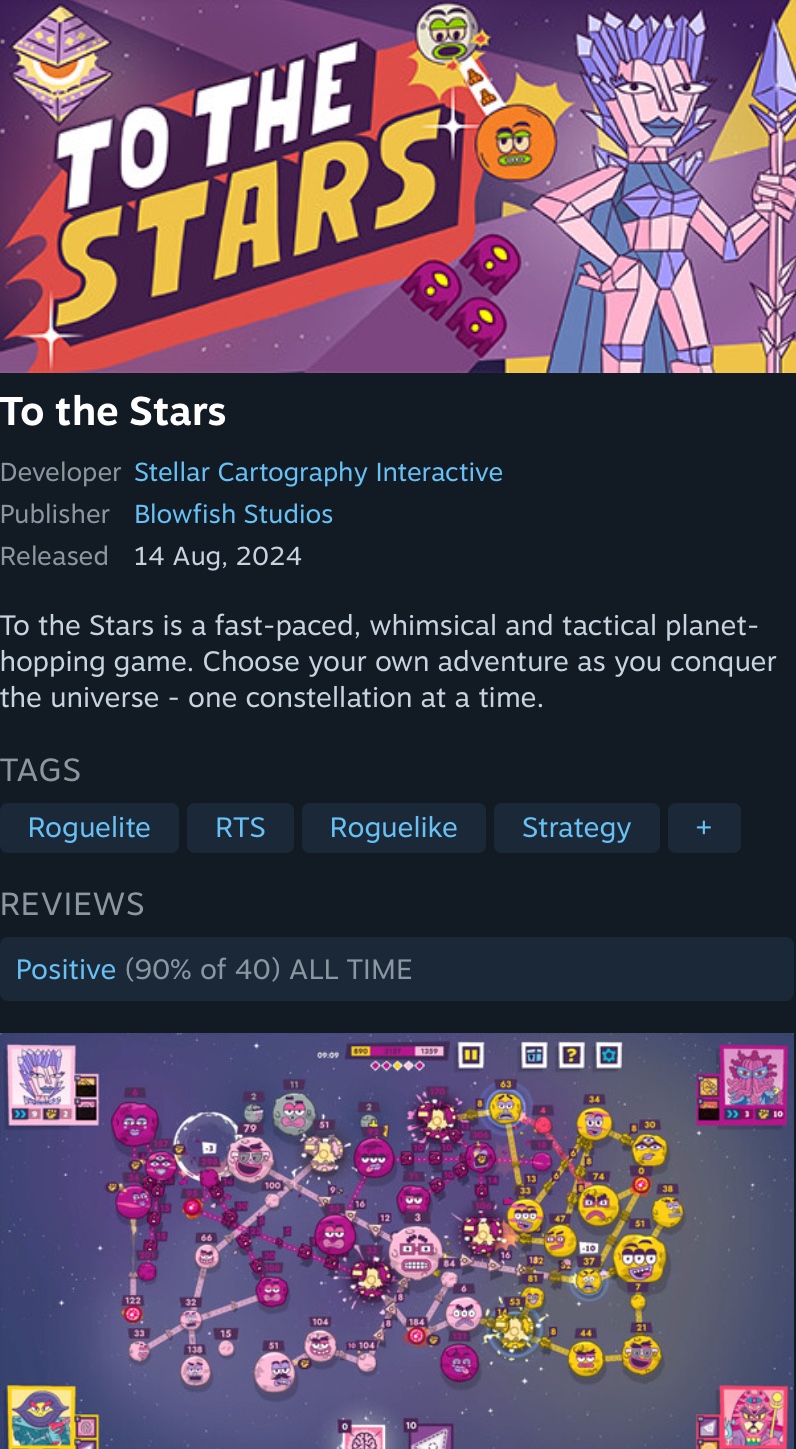Viewport: 796px width, 1449px height.
Task: Click the To the Stars banner image
Action: coord(398,186)
